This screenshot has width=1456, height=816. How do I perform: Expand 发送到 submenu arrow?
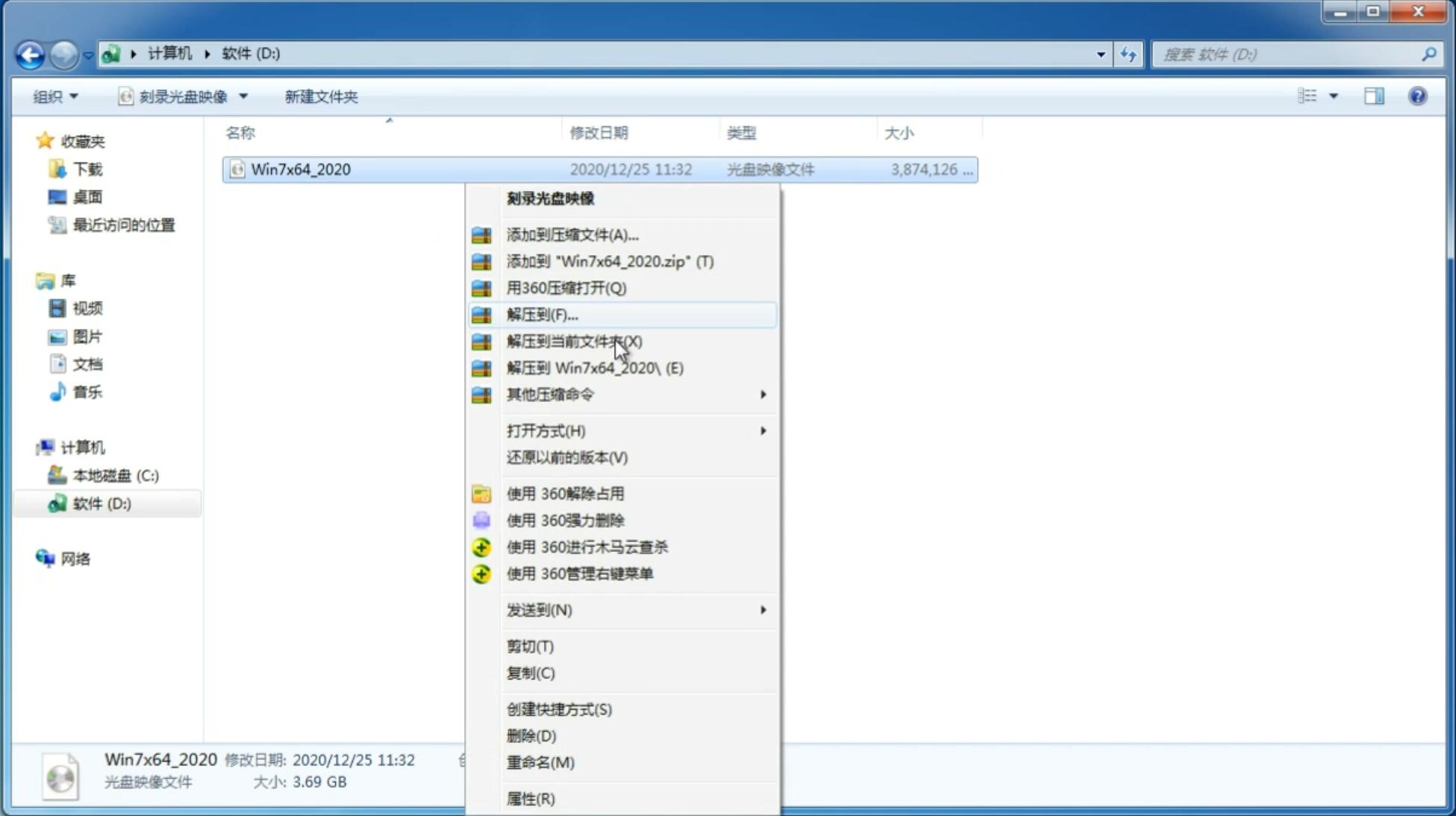pyautogui.click(x=762, y=610)
